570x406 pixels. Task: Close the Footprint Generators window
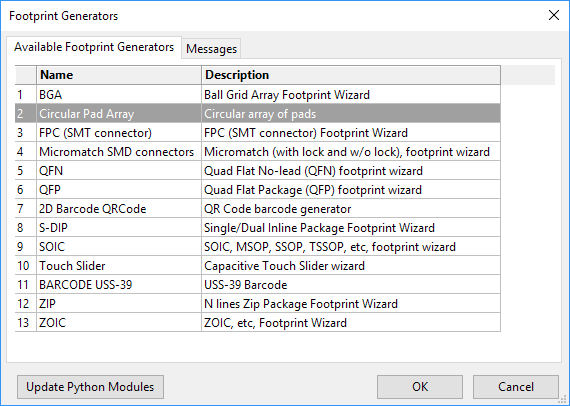[x=554, y=15]
